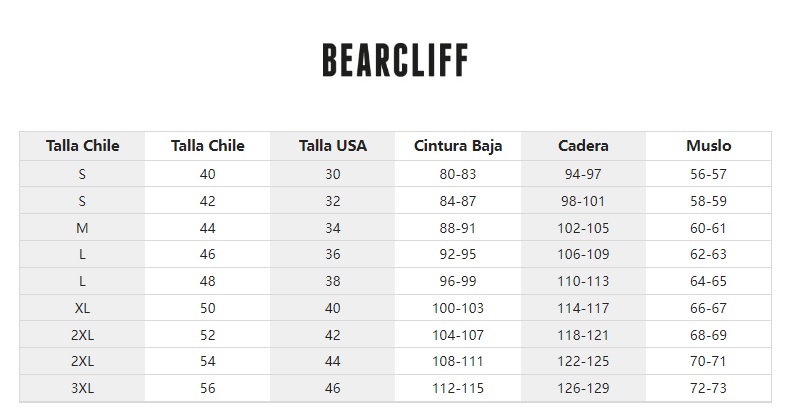Select the XL size cell
Viewport: 788px width, 414px height.
pos(82,308)
